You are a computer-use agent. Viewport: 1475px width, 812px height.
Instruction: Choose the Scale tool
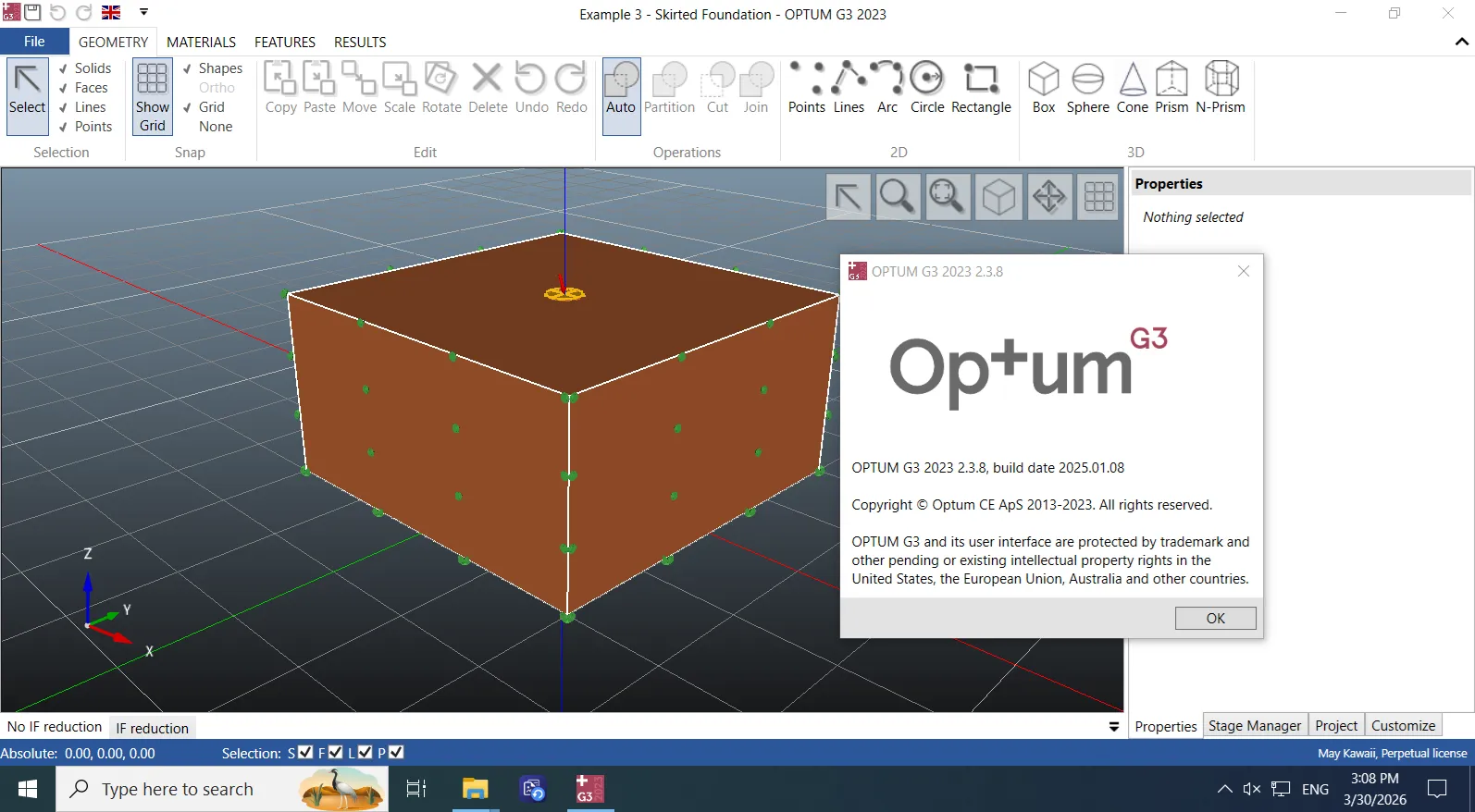(400, 88)
